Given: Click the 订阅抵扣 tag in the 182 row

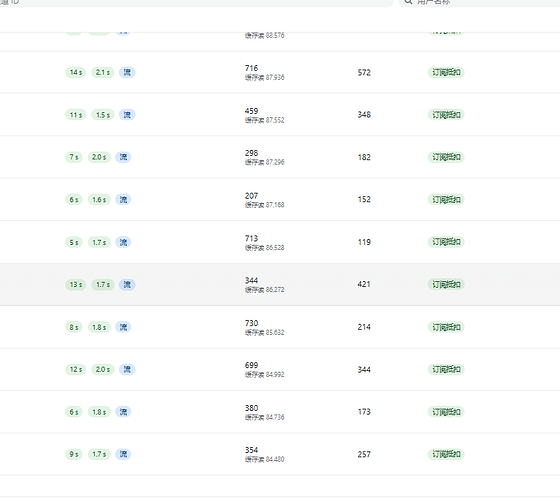Looking at the screenshot, I should coord(446,157).
